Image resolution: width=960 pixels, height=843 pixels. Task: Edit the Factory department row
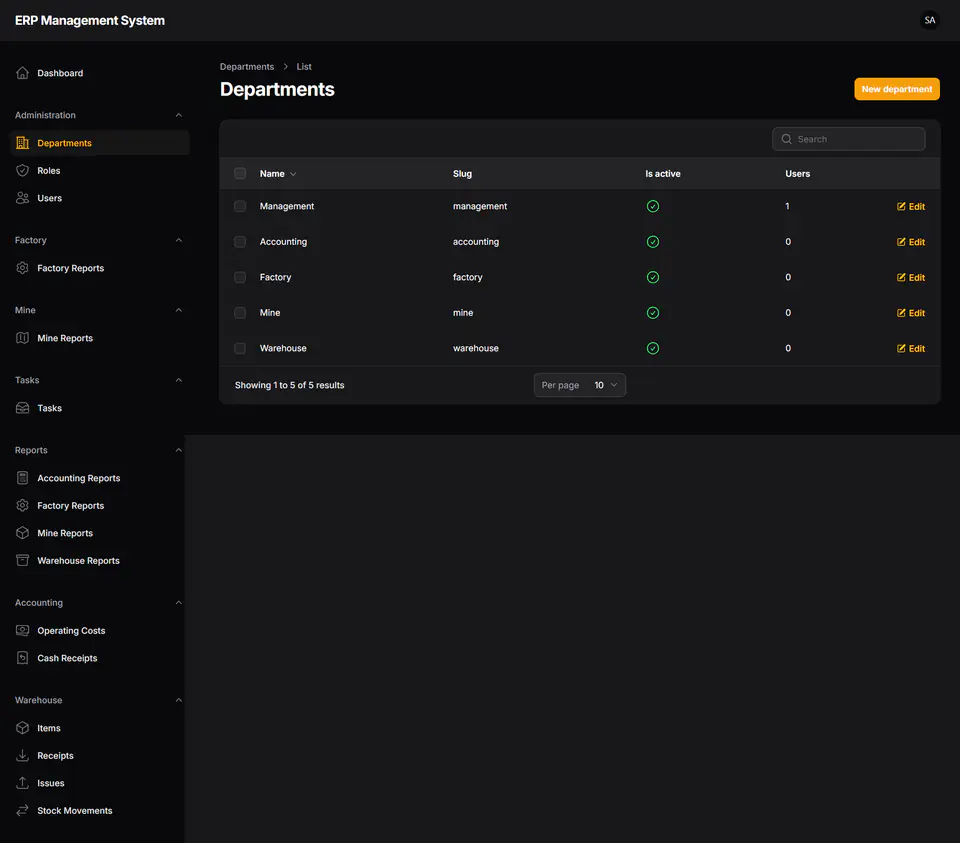pos(911,277)
